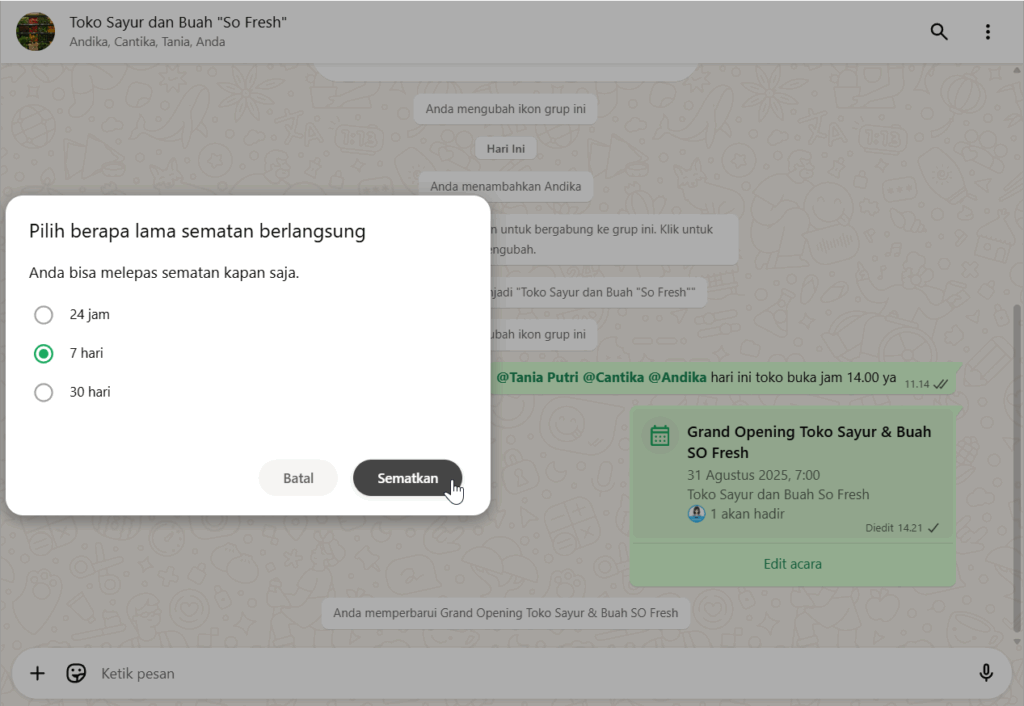Click the Ketik pesan message field
1024x706 pixels.
tap(500, 673)
